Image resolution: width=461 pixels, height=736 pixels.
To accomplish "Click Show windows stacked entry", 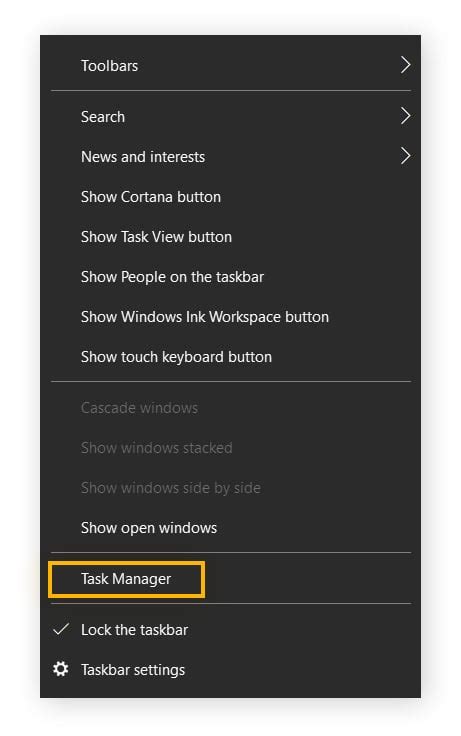I will pos(230,447).
